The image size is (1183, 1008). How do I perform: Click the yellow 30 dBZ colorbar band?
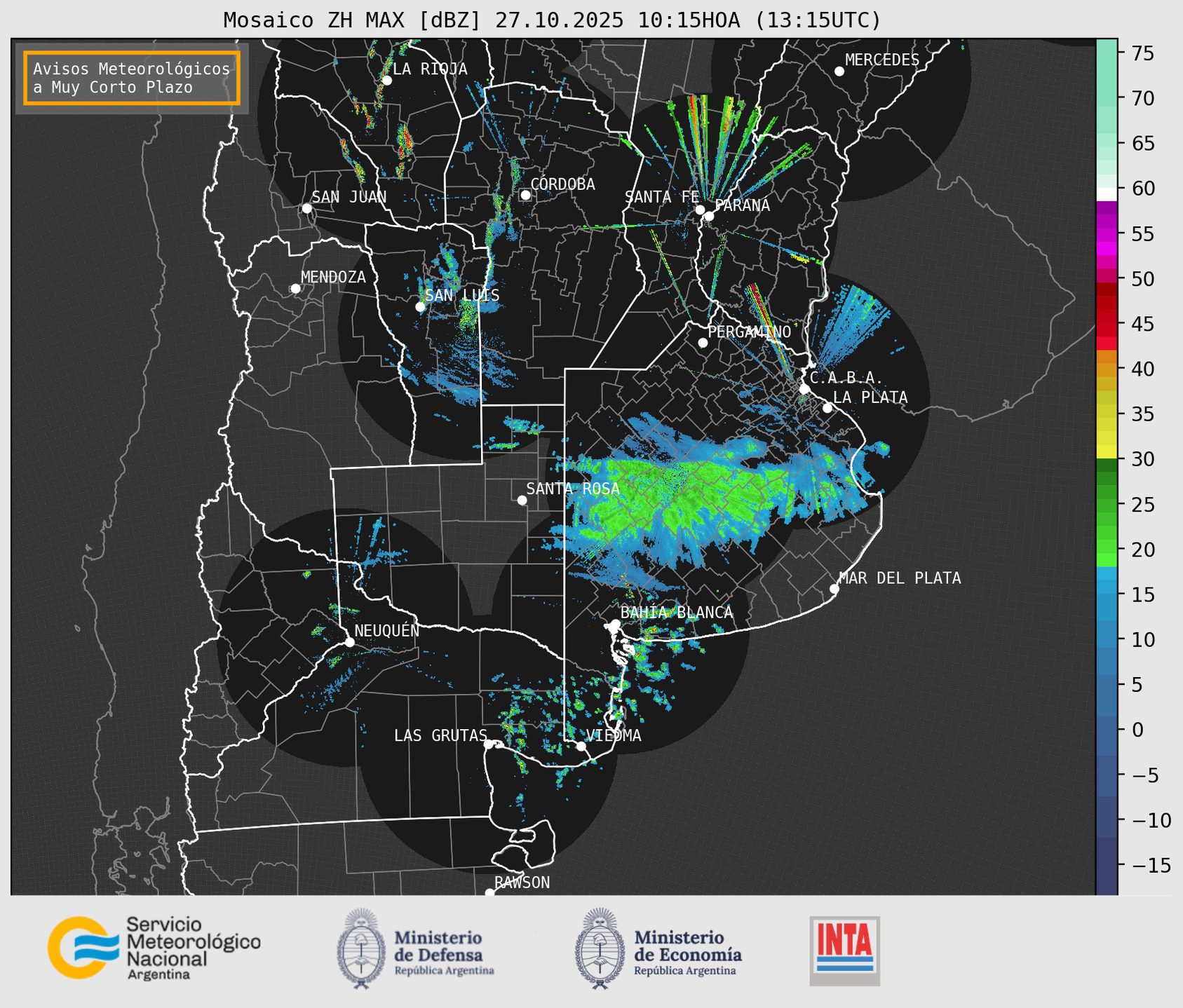1107,451
